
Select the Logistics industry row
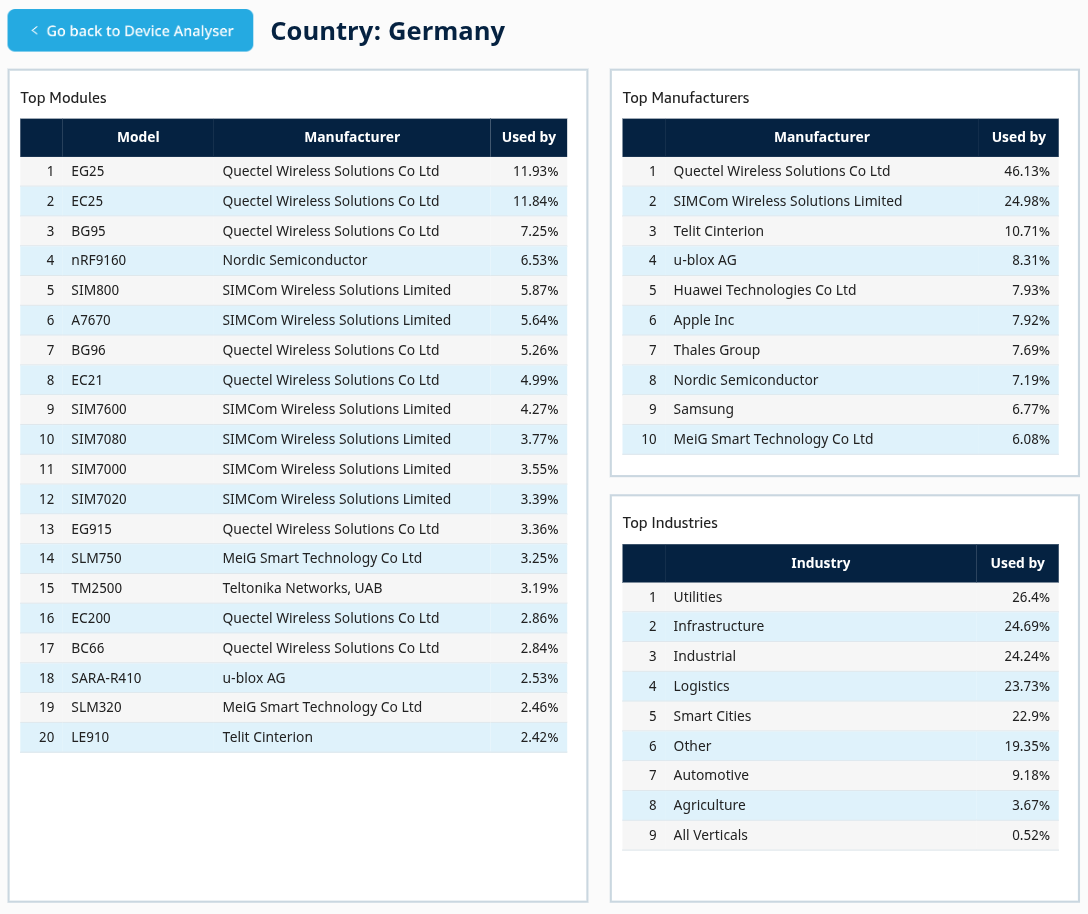click(x=840, y=686)
